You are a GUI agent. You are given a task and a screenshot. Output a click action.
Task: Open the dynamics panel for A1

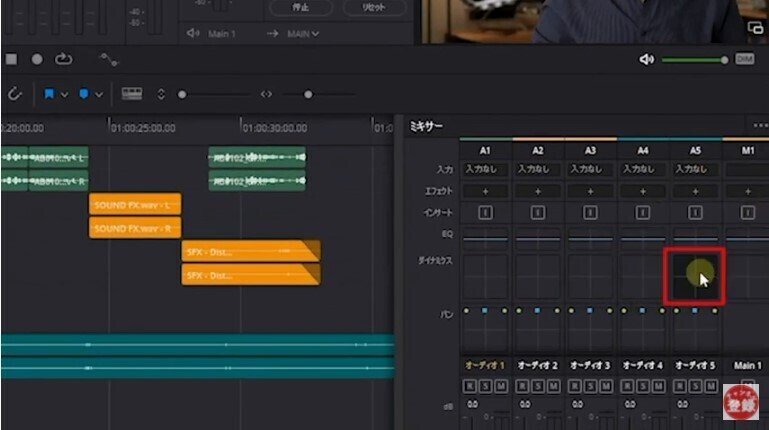click(x=485, y=276)
